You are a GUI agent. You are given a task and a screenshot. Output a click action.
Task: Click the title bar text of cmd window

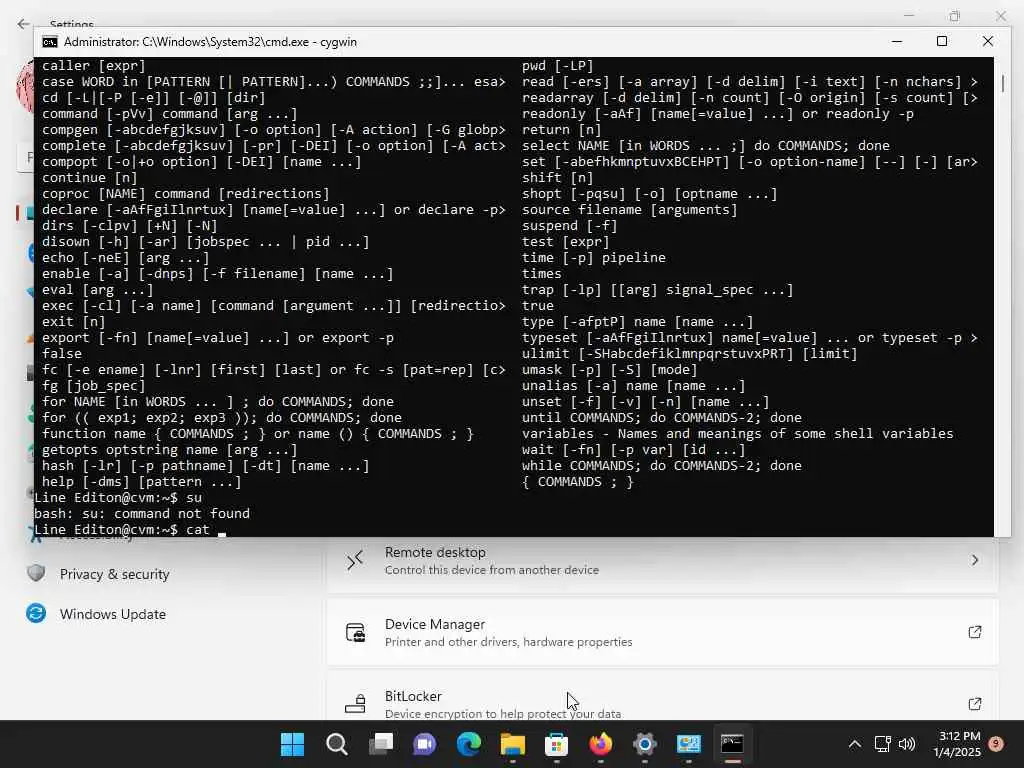[x=210, y=42]
